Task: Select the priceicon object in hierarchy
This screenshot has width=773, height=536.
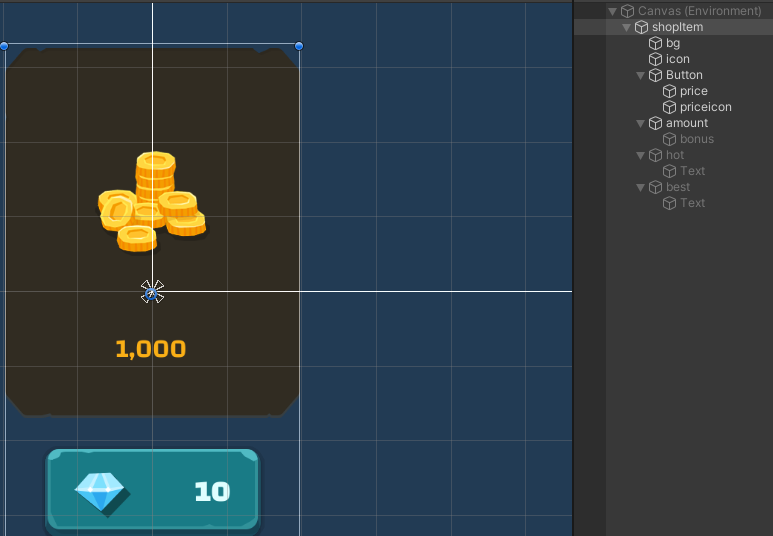Action: (705, 107)
